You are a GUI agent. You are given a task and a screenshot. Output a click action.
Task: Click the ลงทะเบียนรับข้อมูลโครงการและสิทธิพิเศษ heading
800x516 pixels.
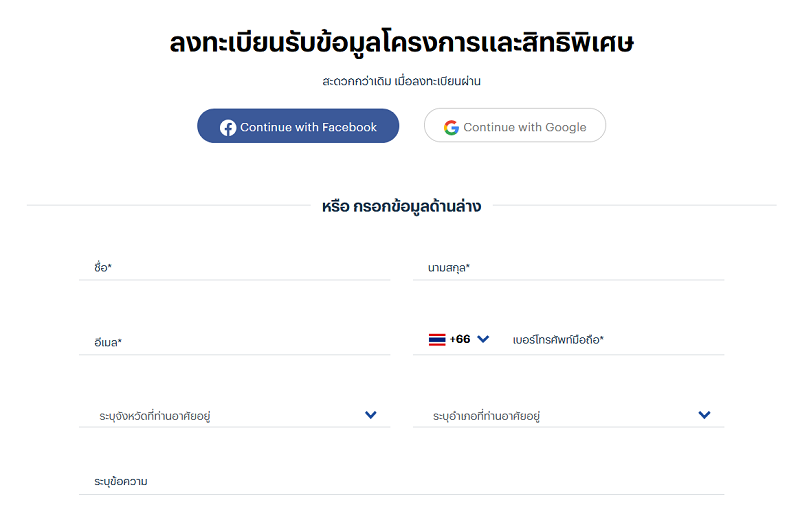(402, 43)
